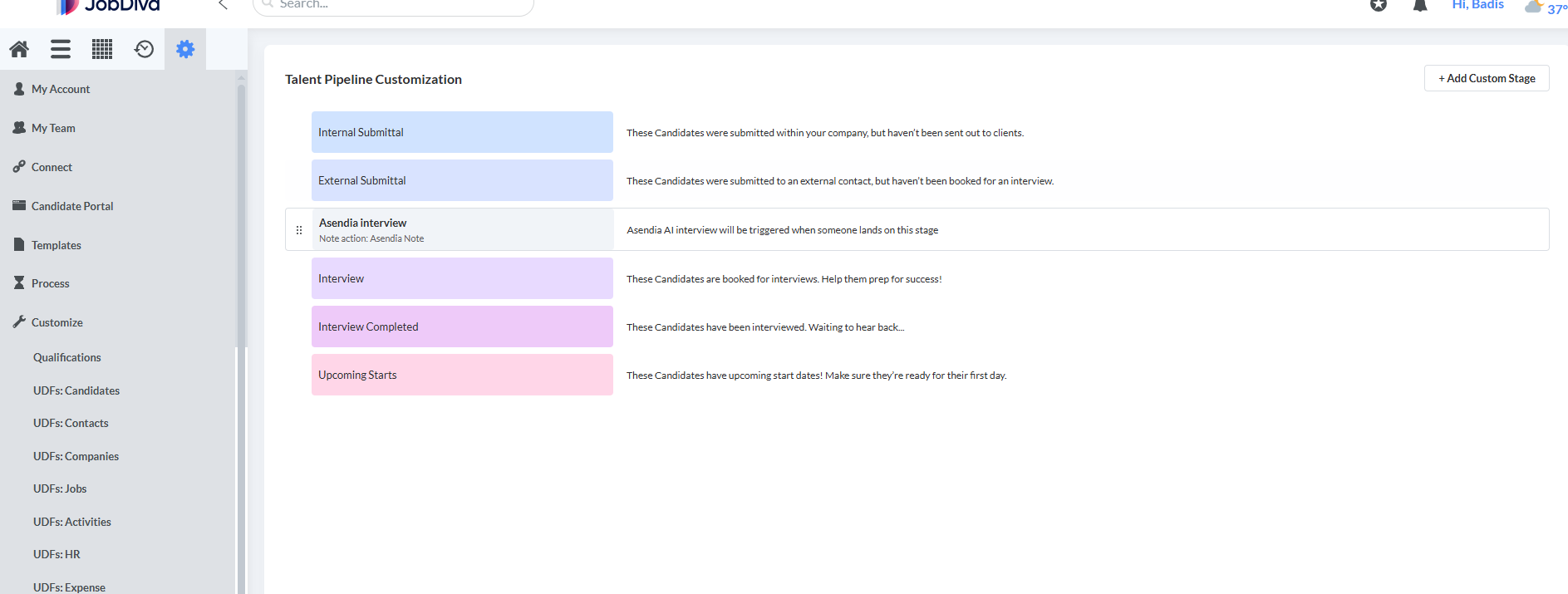Click the star favorites icon in header
The height and width of the screenshot is (594, 1568).
point(1379,5)
